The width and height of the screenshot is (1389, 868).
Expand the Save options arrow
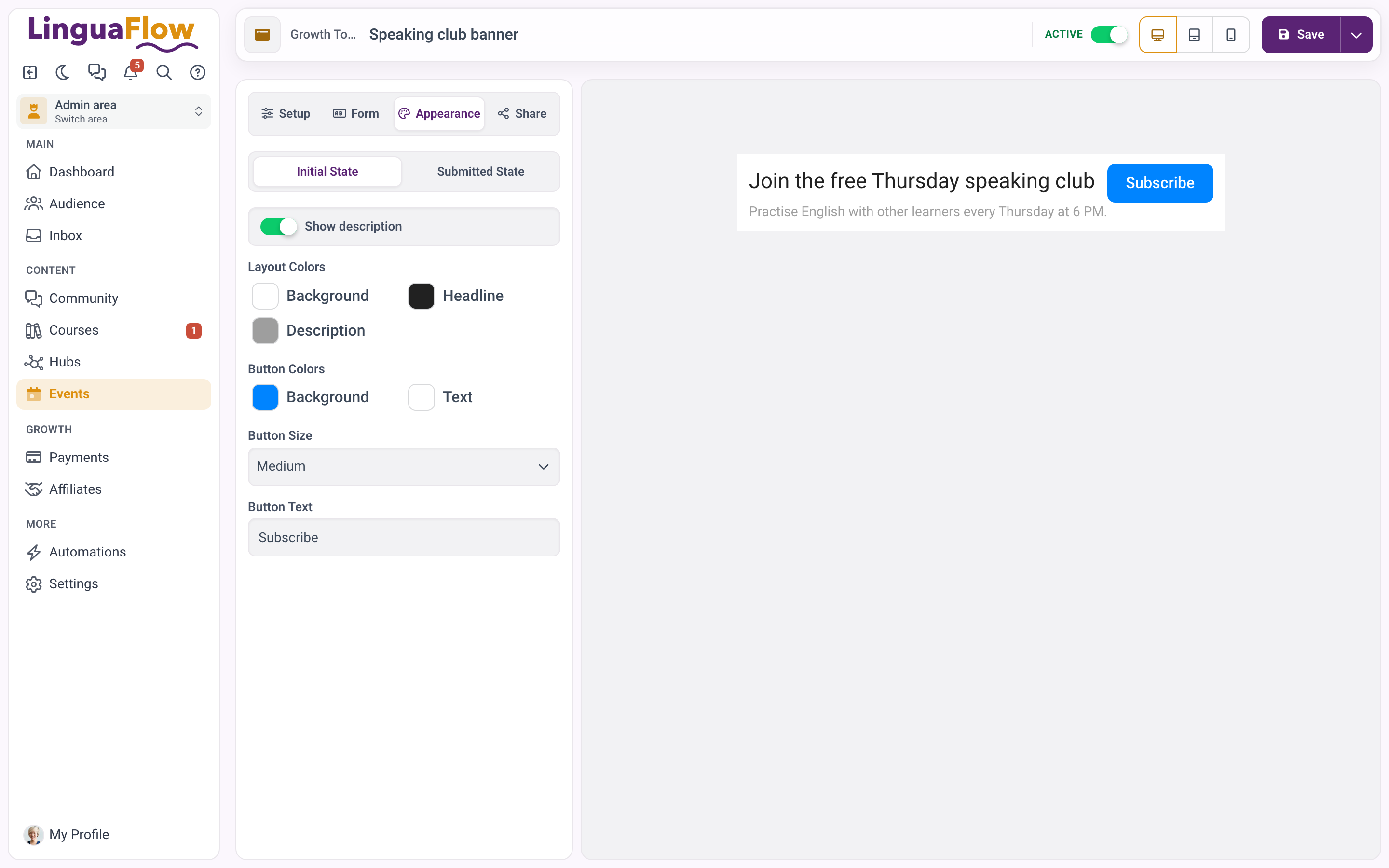[1356, 34]
